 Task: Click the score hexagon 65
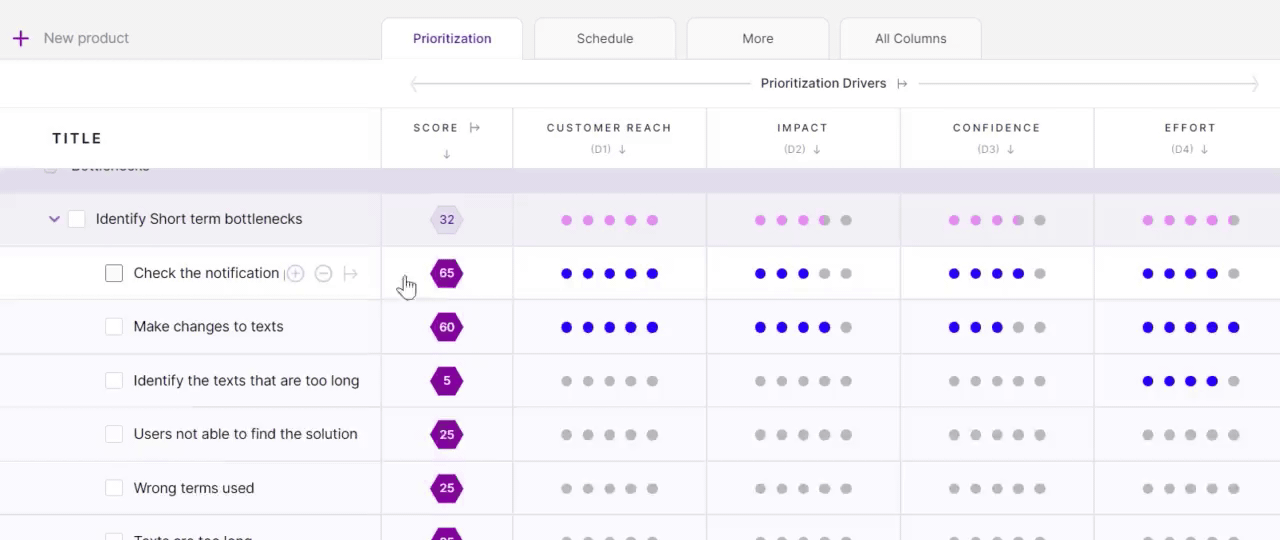447,273
